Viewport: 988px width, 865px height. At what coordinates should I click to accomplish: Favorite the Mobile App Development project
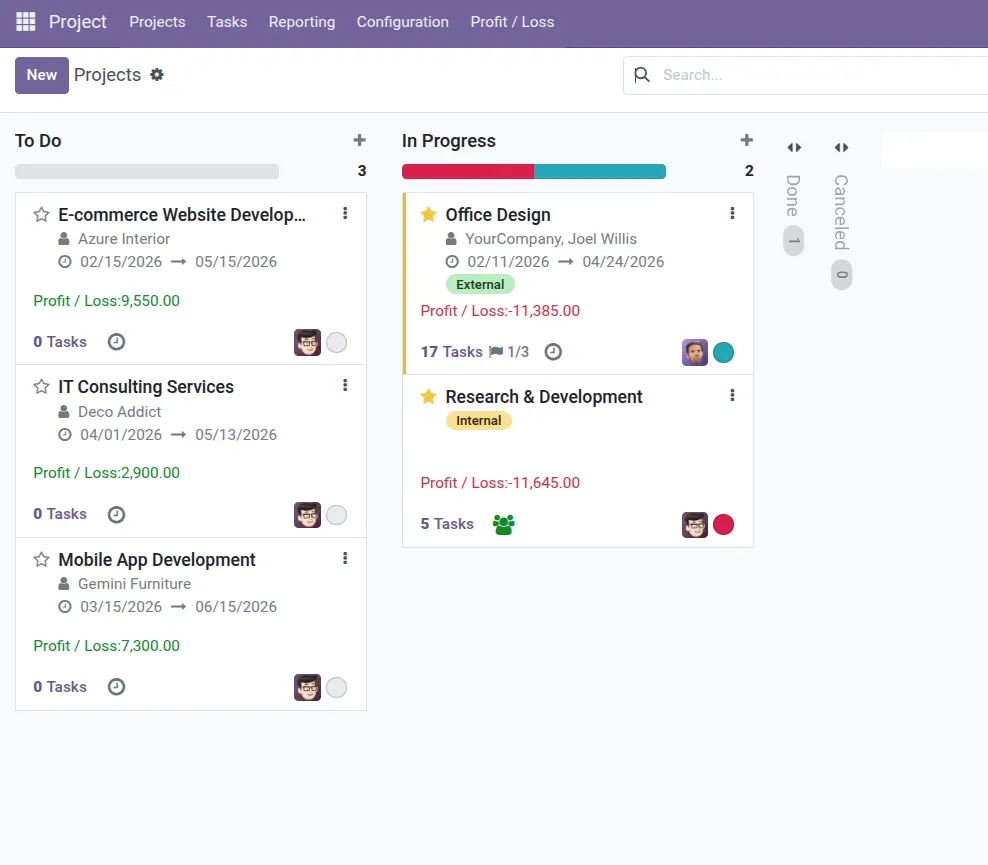pos(42,559)
